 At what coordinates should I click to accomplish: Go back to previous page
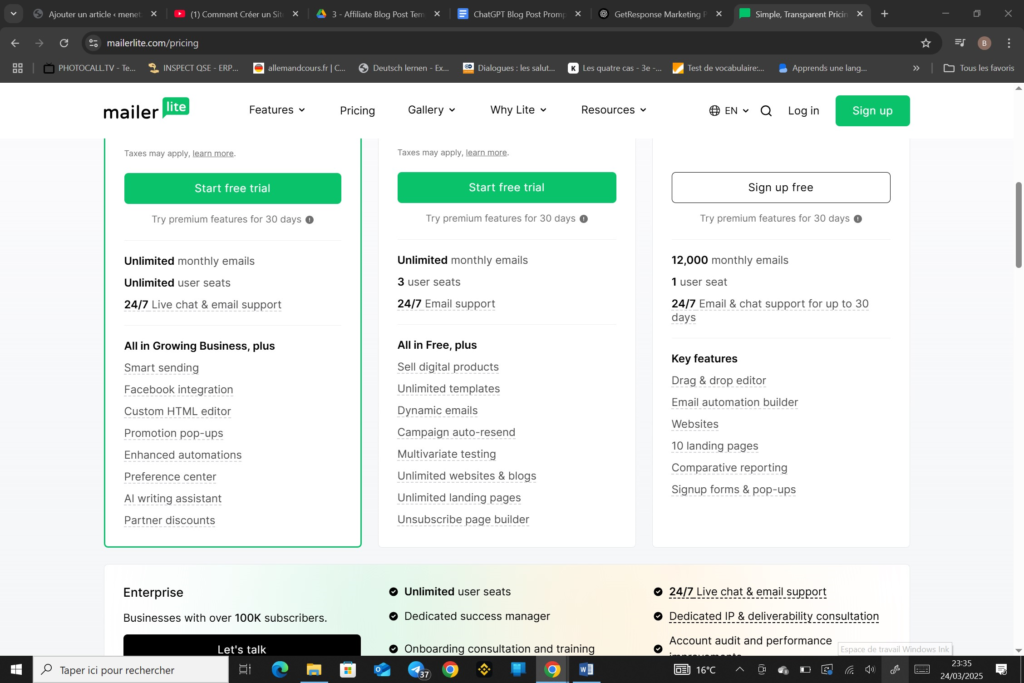[15, 43]
